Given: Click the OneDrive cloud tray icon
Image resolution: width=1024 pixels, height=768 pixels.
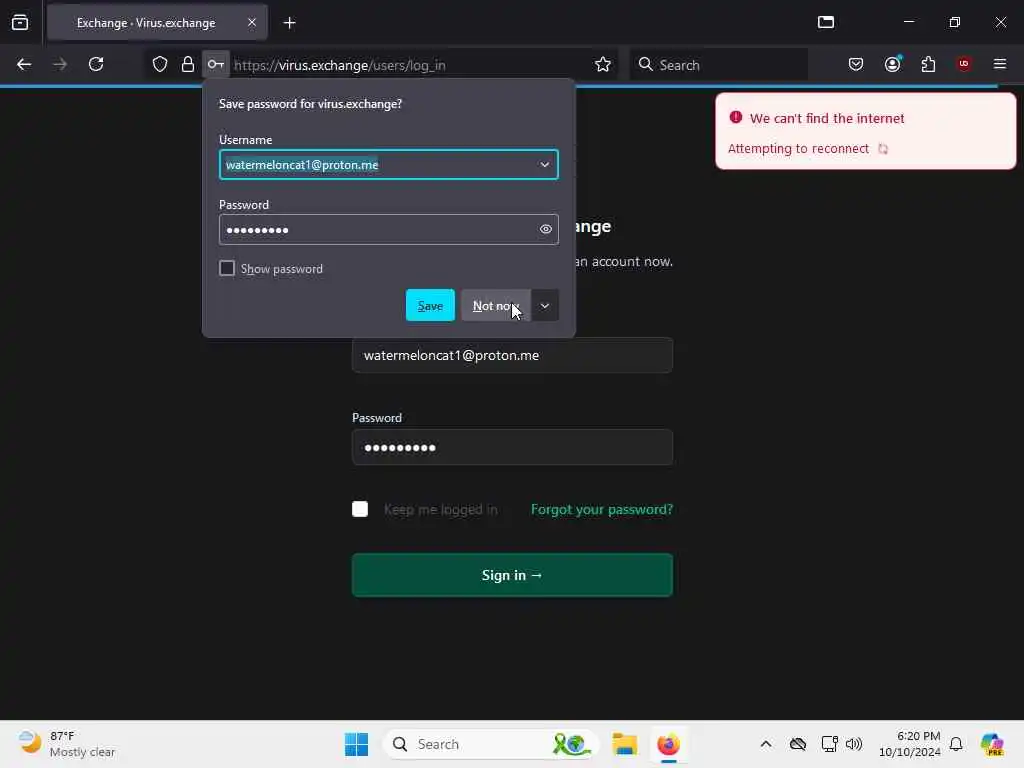Looking at the screenshot, I should (x=797, y=744).
